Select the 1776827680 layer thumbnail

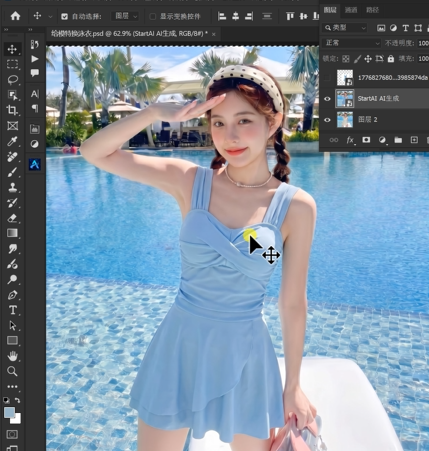[345, 78]
